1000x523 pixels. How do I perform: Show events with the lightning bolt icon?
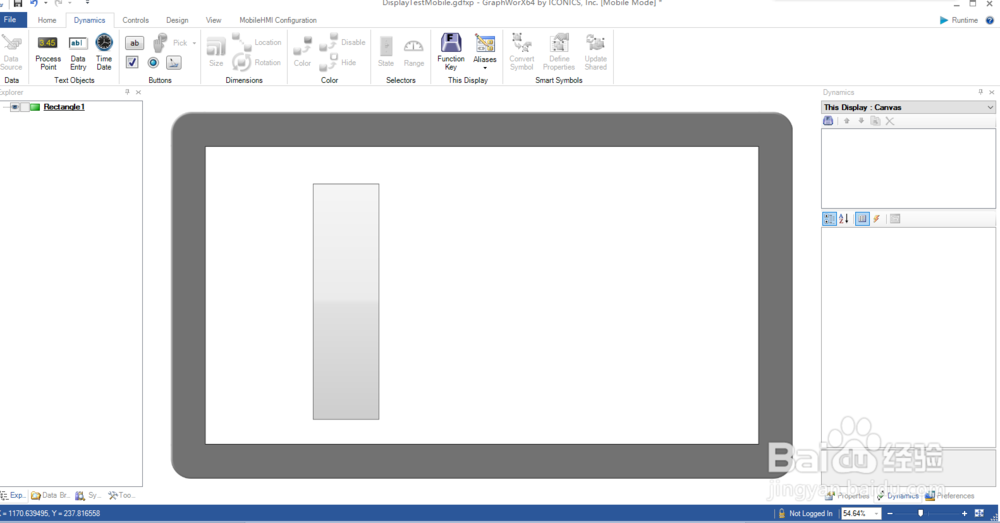click(877, 219)
